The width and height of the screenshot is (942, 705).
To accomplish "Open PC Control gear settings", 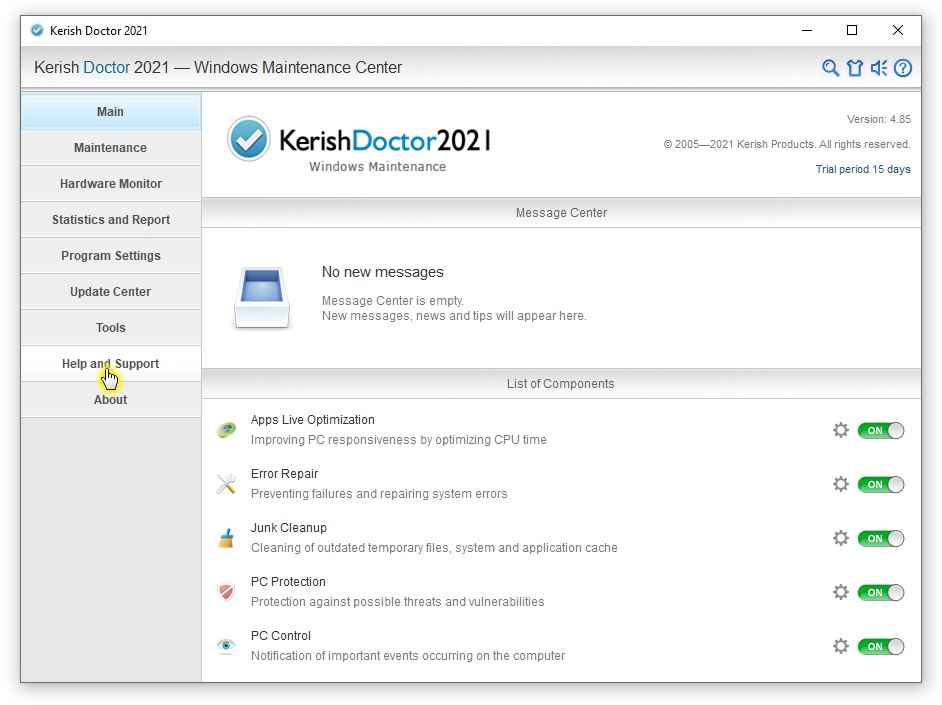I will [841, 646].
